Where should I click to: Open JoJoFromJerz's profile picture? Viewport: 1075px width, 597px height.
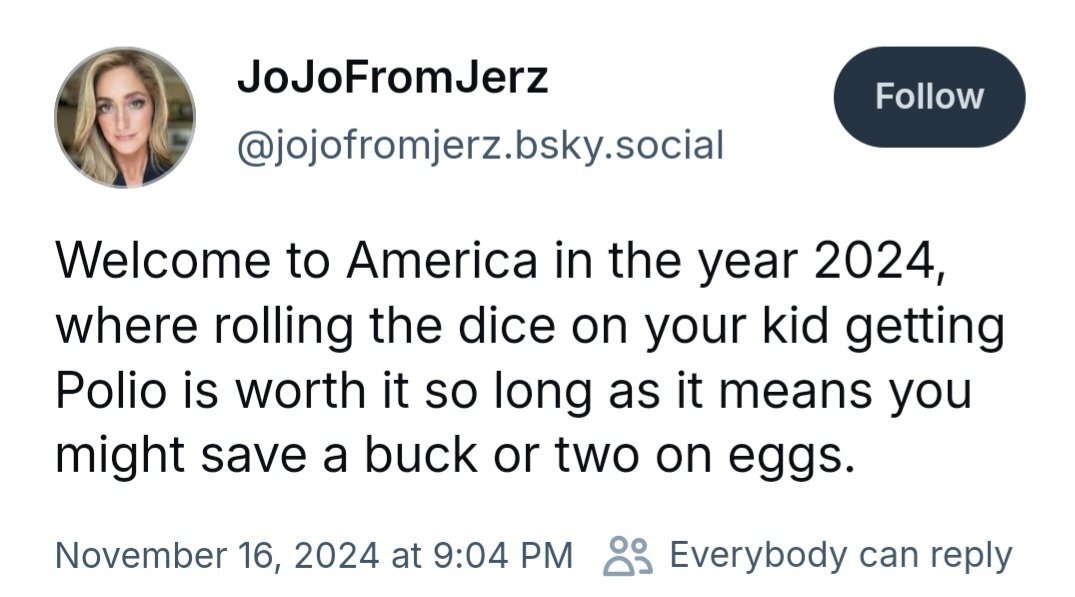point(125,118)
